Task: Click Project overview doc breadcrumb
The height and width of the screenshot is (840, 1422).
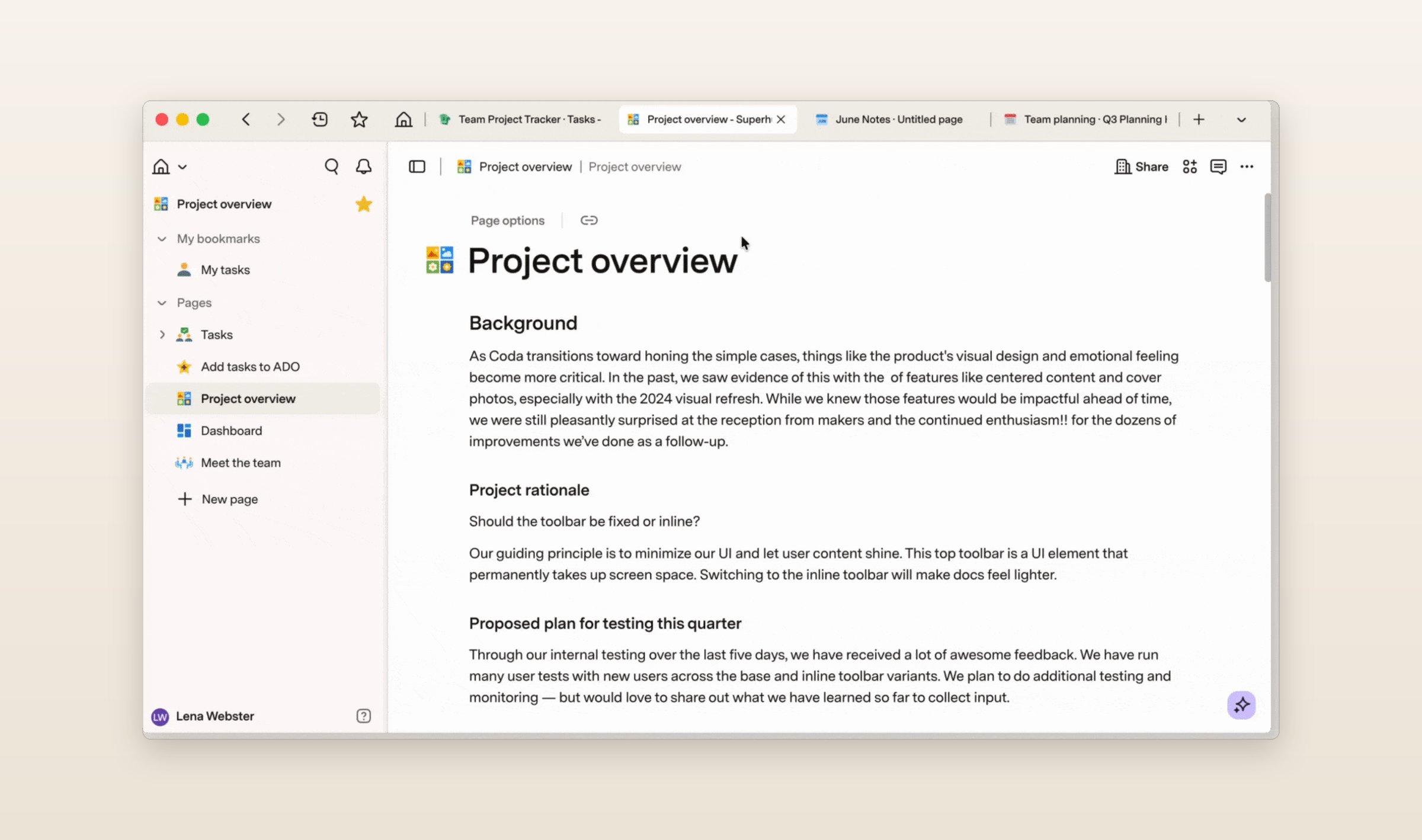Action: [514, 167]
